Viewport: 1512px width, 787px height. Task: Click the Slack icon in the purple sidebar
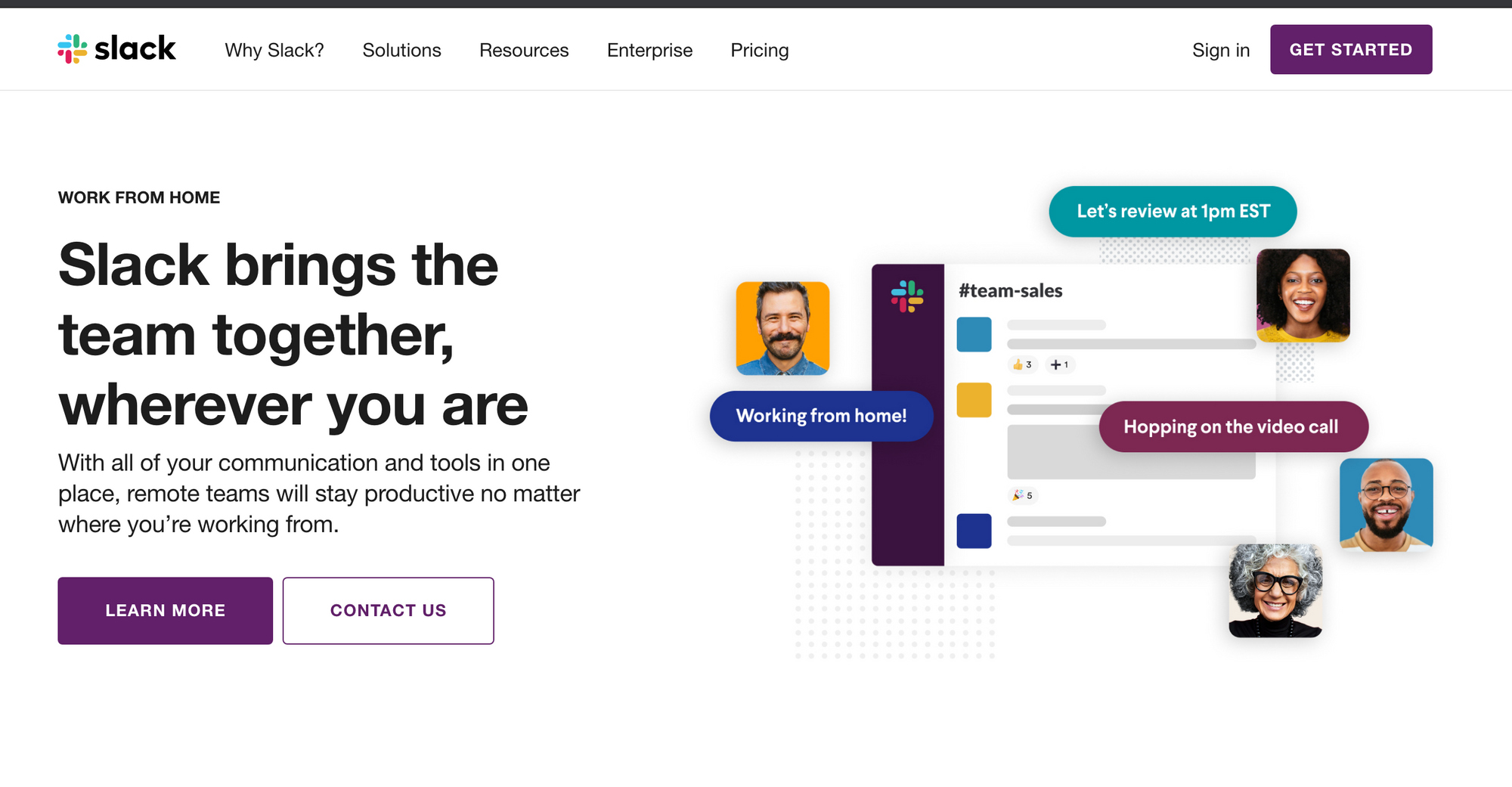(907, 296)
